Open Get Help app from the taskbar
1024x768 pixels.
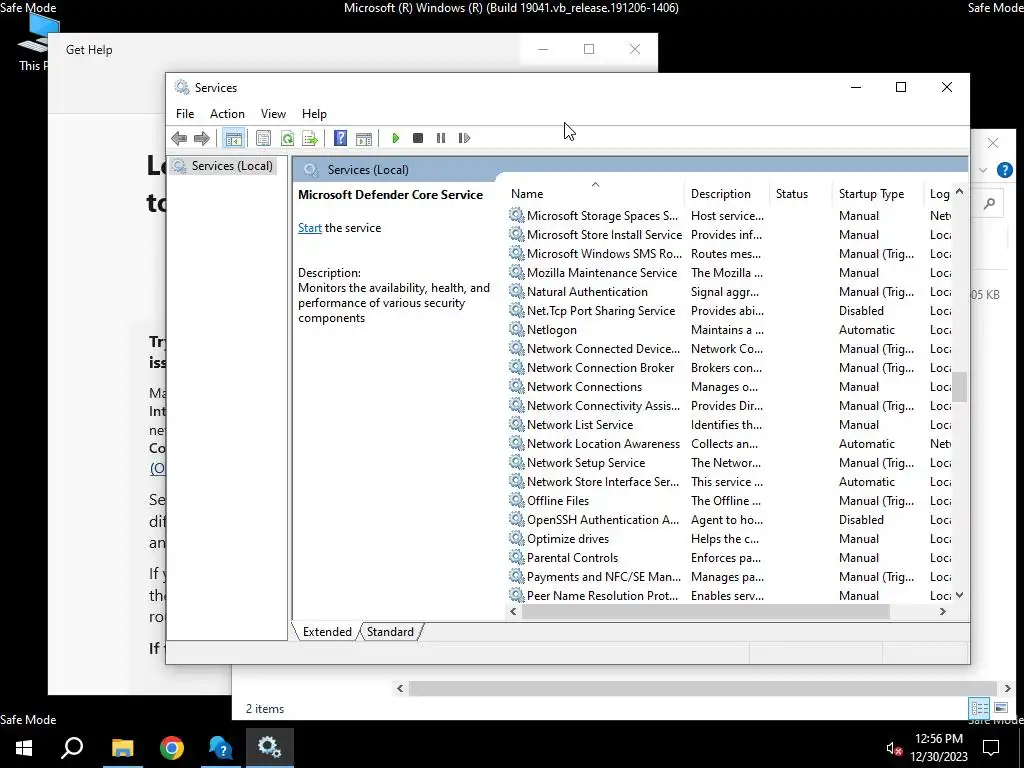pos(221,748)
